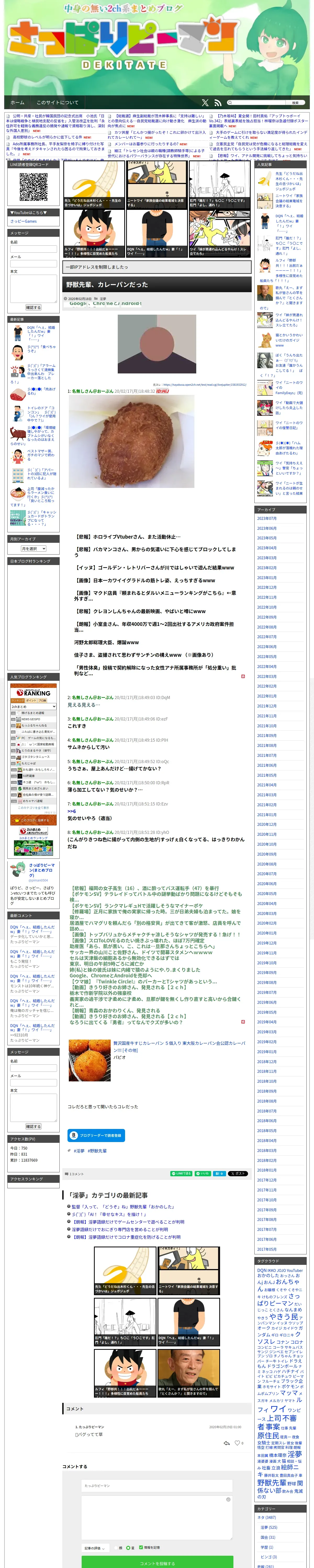Click the green いいね button
This screenshot has width=314, height=1568.
pos(203,1174)
